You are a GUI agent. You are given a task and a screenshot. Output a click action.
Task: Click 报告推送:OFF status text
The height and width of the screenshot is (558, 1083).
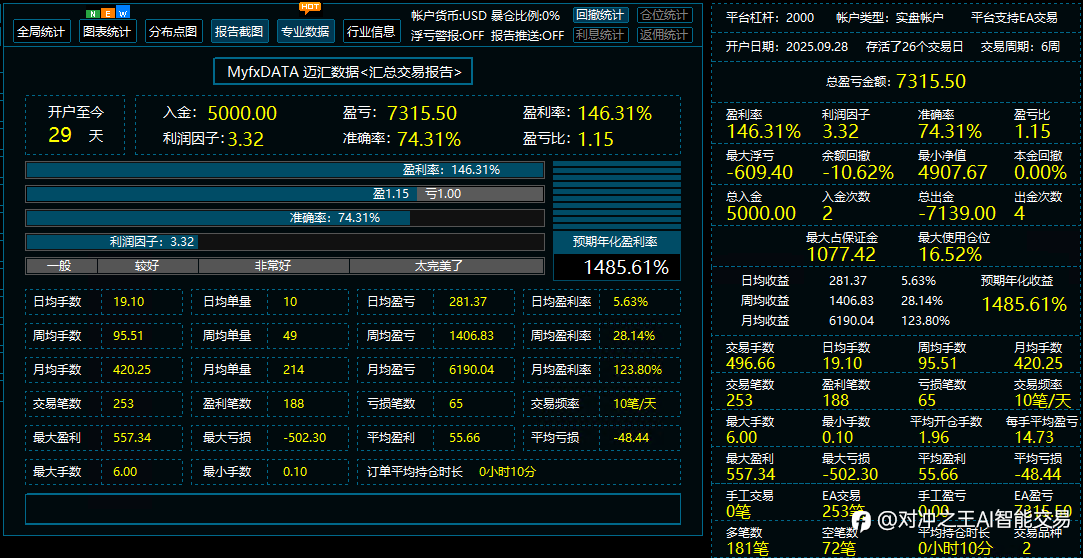click(x=528, y=36)
